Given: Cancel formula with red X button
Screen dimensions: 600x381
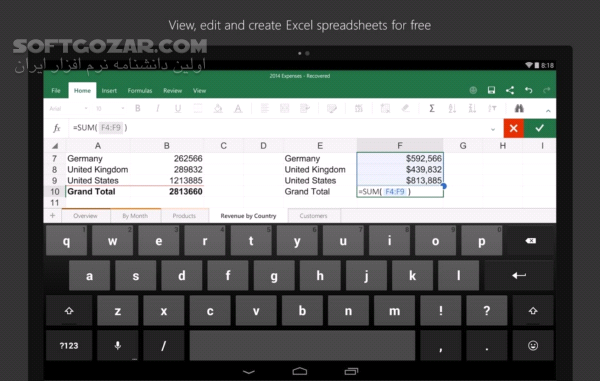Looking at the screenshot, I should pos(514,128).
